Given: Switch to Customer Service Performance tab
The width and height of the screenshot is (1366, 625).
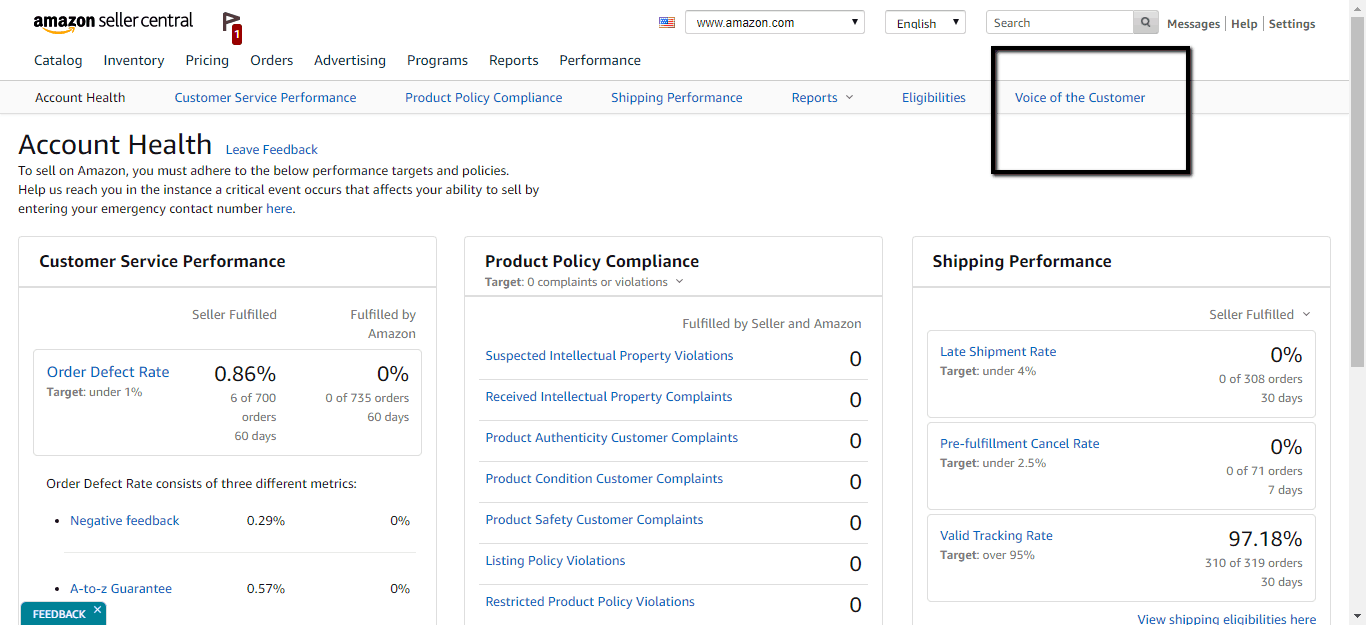Looking at the screenshot, I should point(265,98).
